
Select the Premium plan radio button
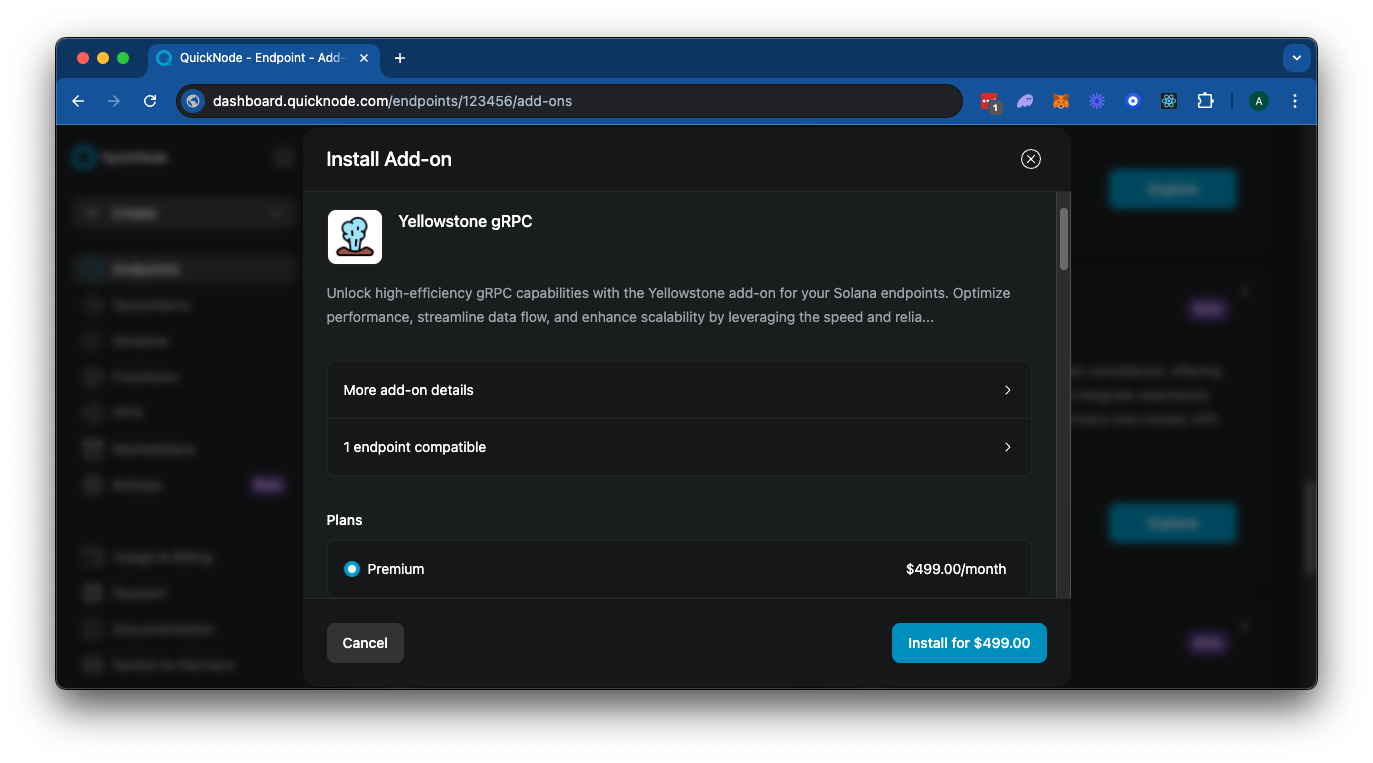coord(352,569)
